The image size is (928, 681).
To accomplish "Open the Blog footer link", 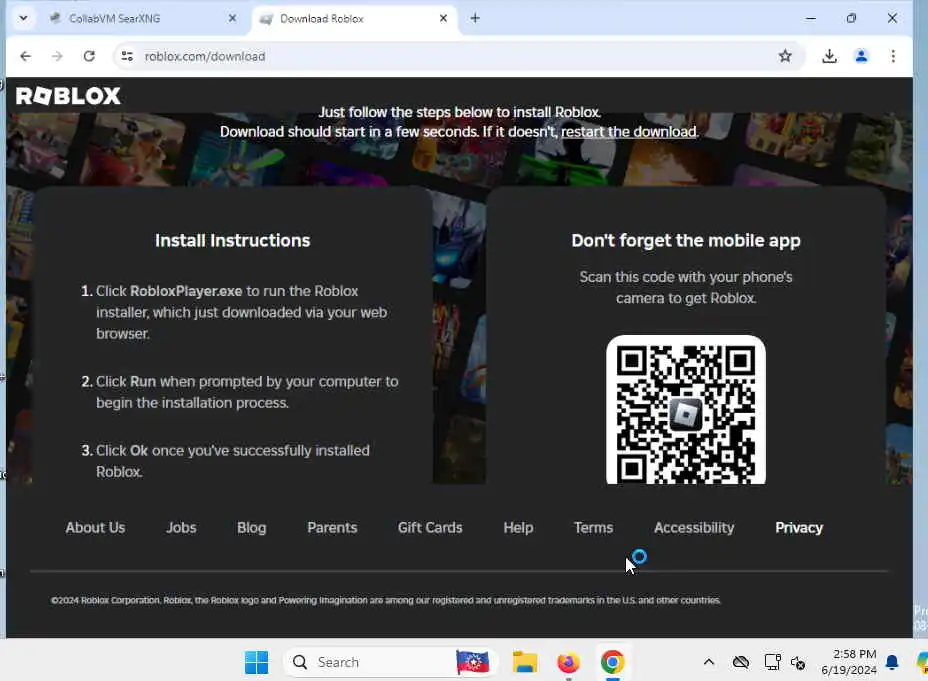I will click(x=252, y=528).
